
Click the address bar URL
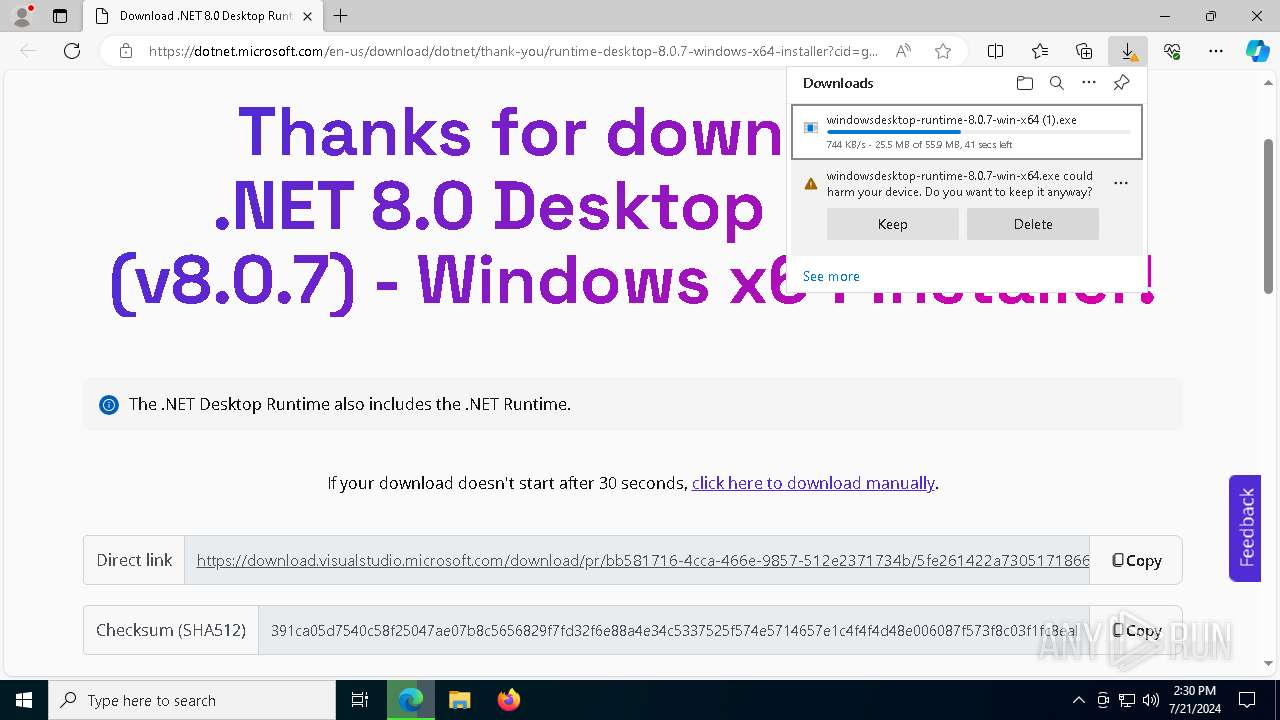point(513,51)
